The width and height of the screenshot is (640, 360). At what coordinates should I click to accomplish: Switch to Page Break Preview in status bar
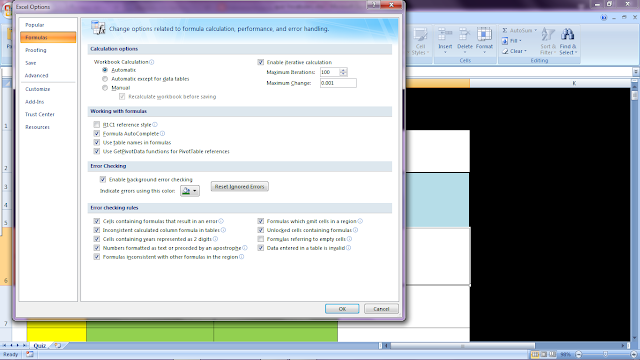[x=552, y=354]
